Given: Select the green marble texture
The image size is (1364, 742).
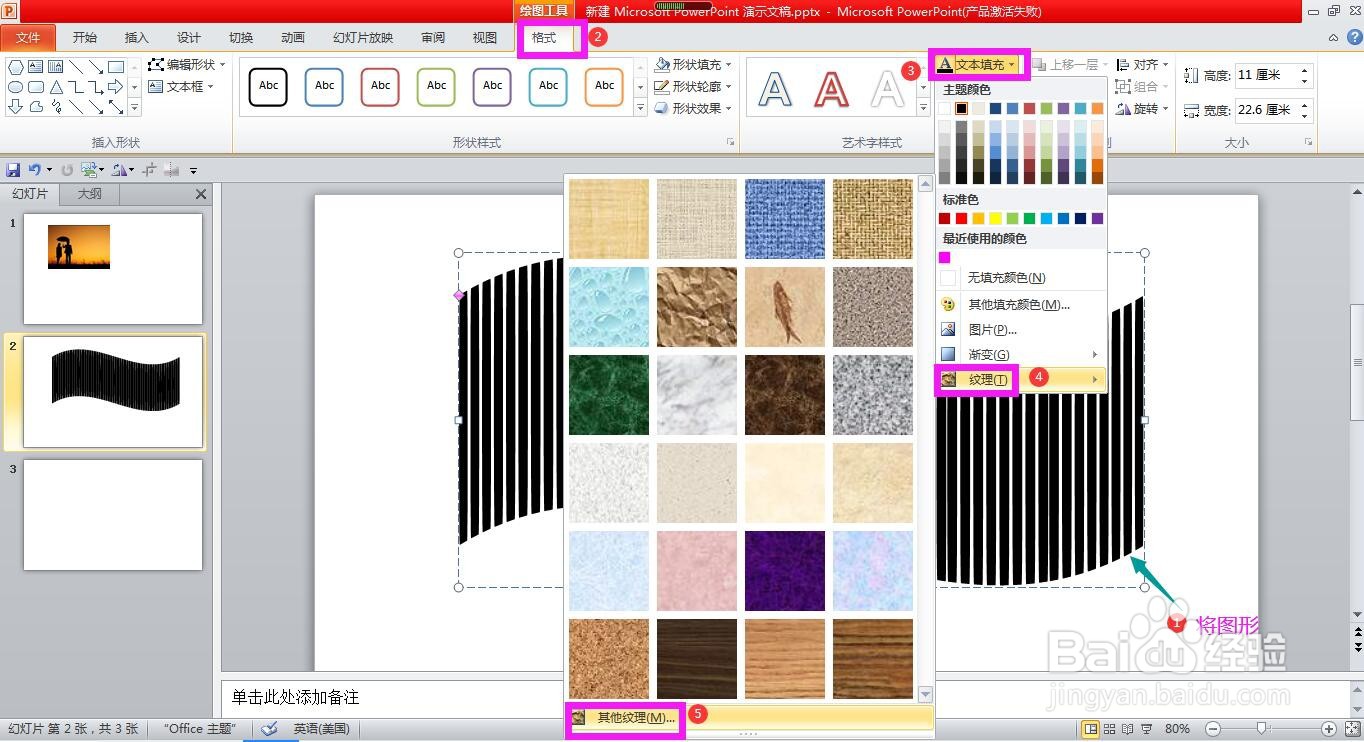Looking at the screenshot, I should pos(609,395).
